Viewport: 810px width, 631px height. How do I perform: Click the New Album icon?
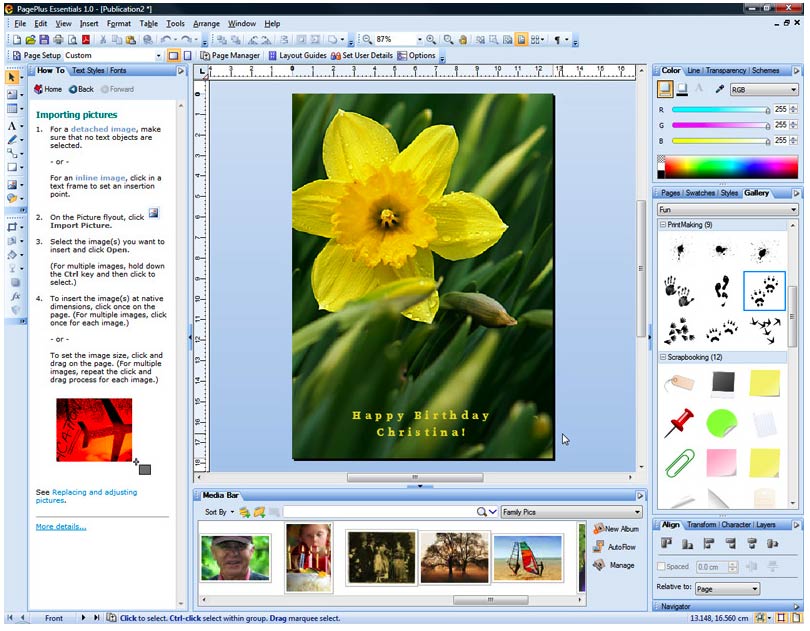coord(598,529)
